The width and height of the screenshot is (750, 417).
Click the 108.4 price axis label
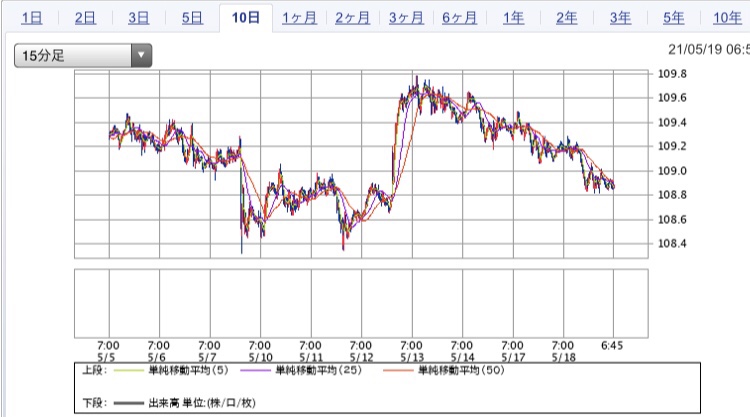point(672,243)
